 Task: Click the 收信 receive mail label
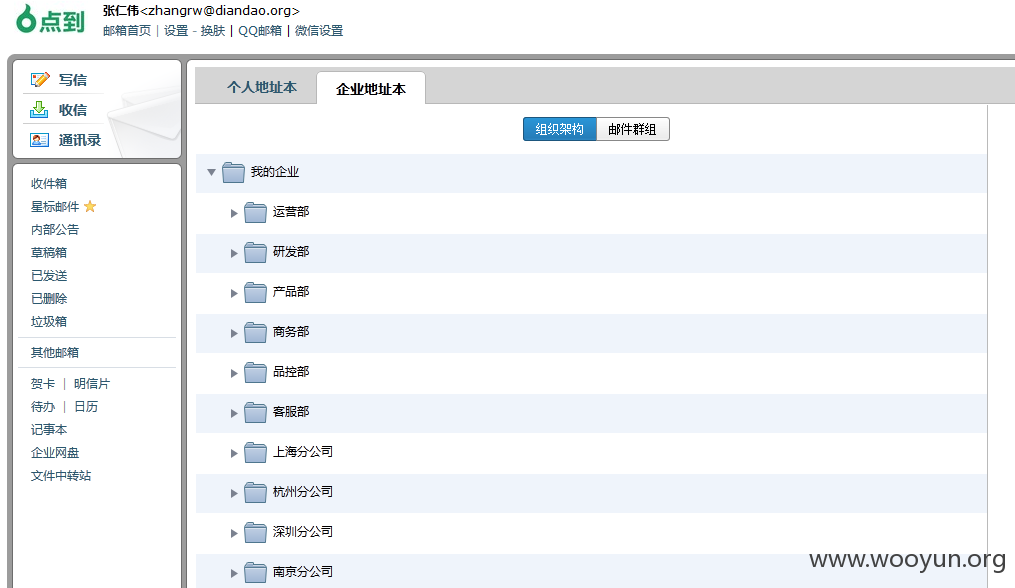72,110
